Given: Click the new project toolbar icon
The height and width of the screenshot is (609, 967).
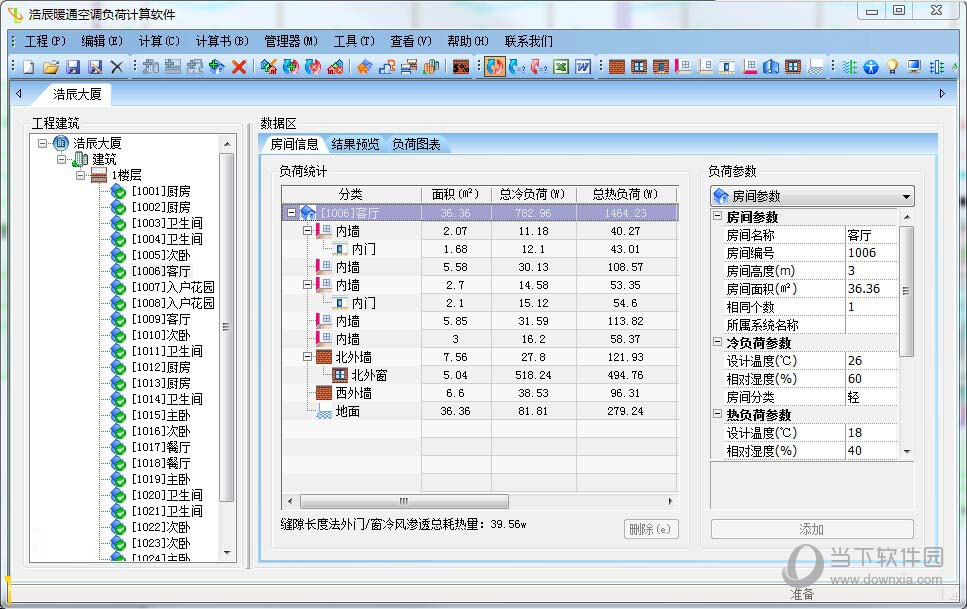Looking at the screenshot, I should tap(28, 67).
